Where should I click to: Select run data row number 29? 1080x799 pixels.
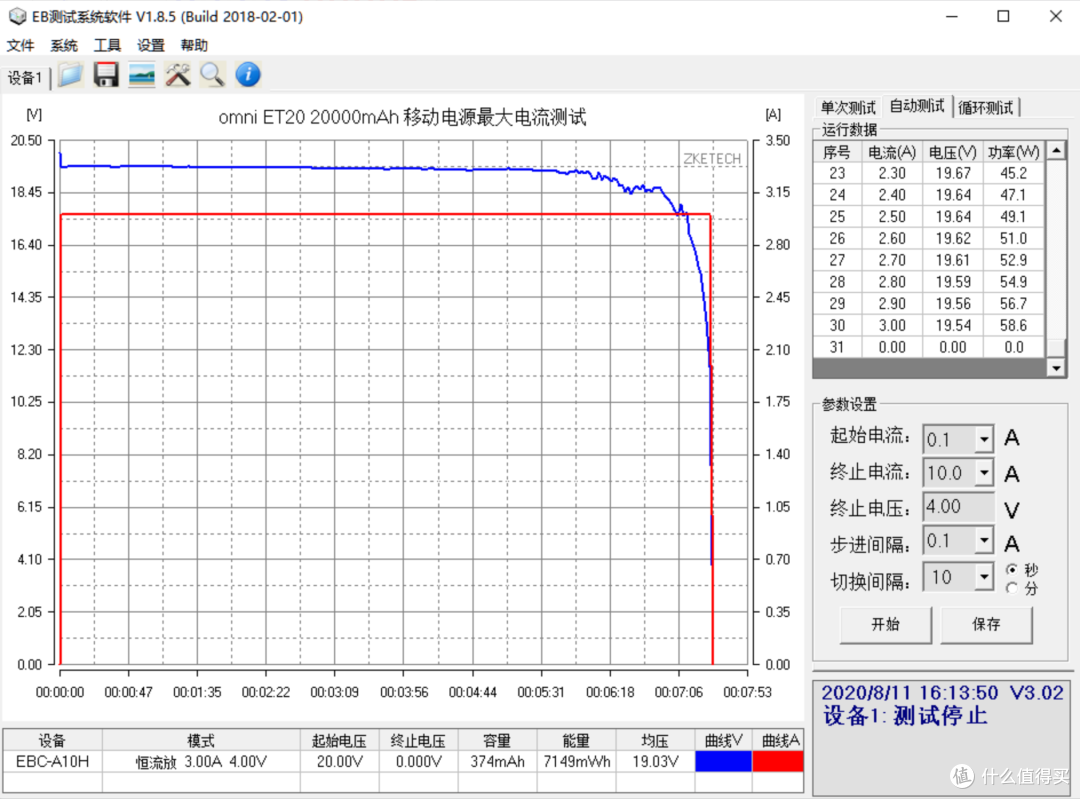coord(928,303)
